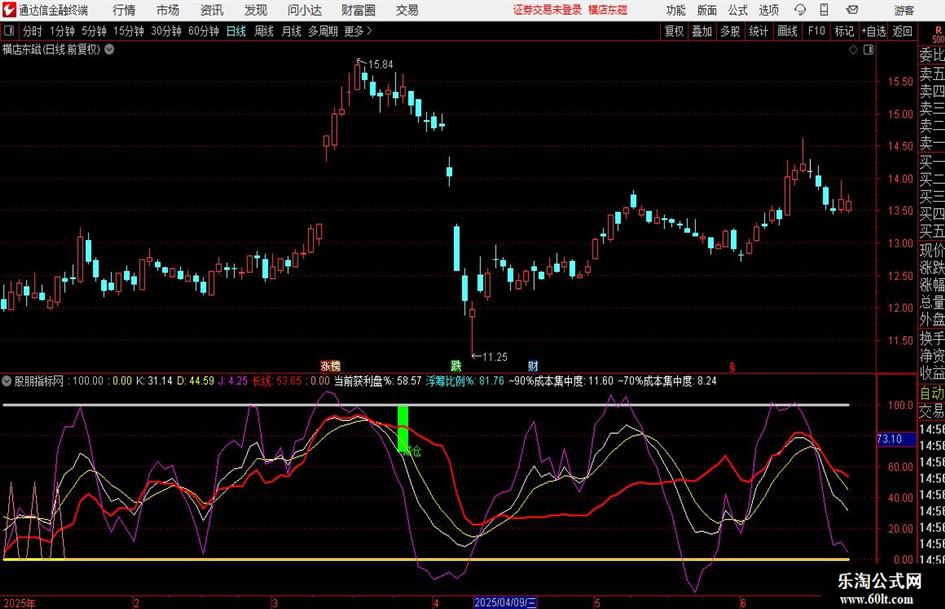Open the mobile phone icon

click(824, 10)
